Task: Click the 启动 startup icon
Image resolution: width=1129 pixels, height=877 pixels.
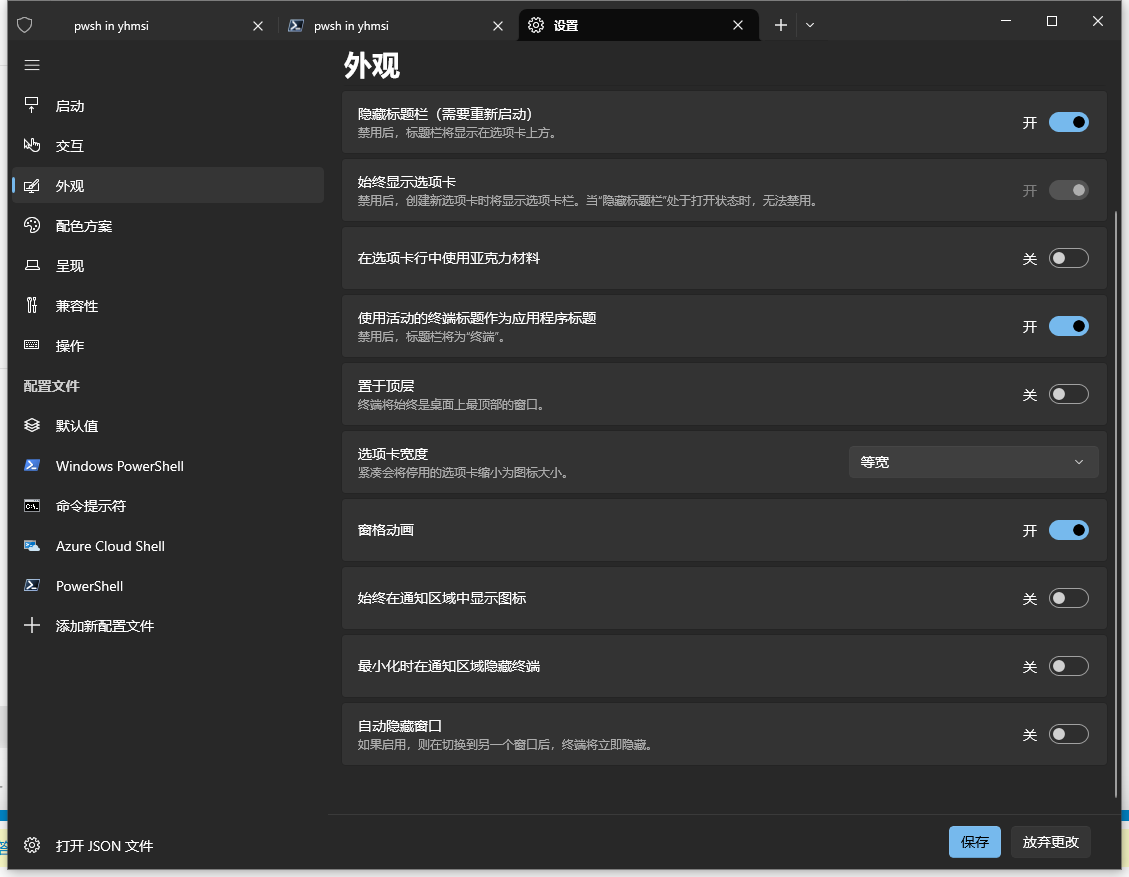Action: (32, 106)
